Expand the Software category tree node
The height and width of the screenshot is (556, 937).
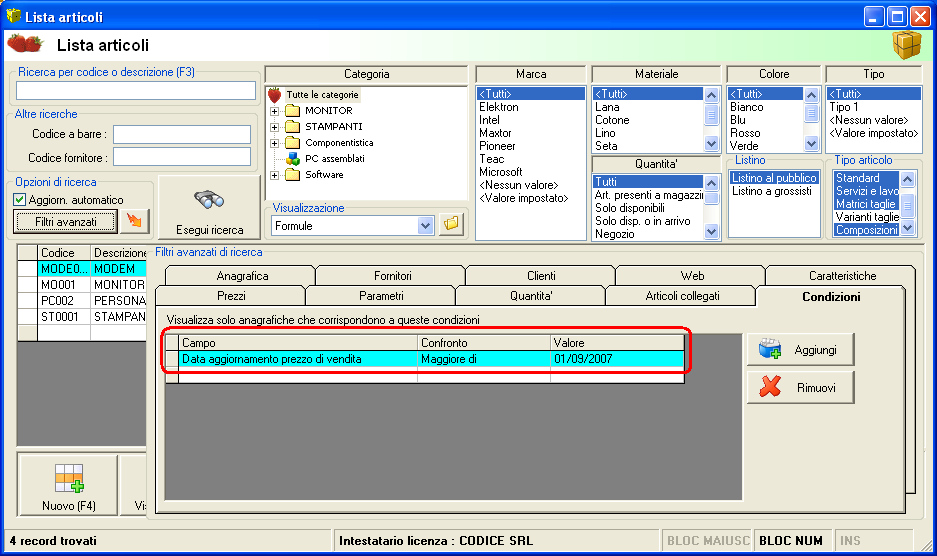pyautogui.click(x=274, y=175)
